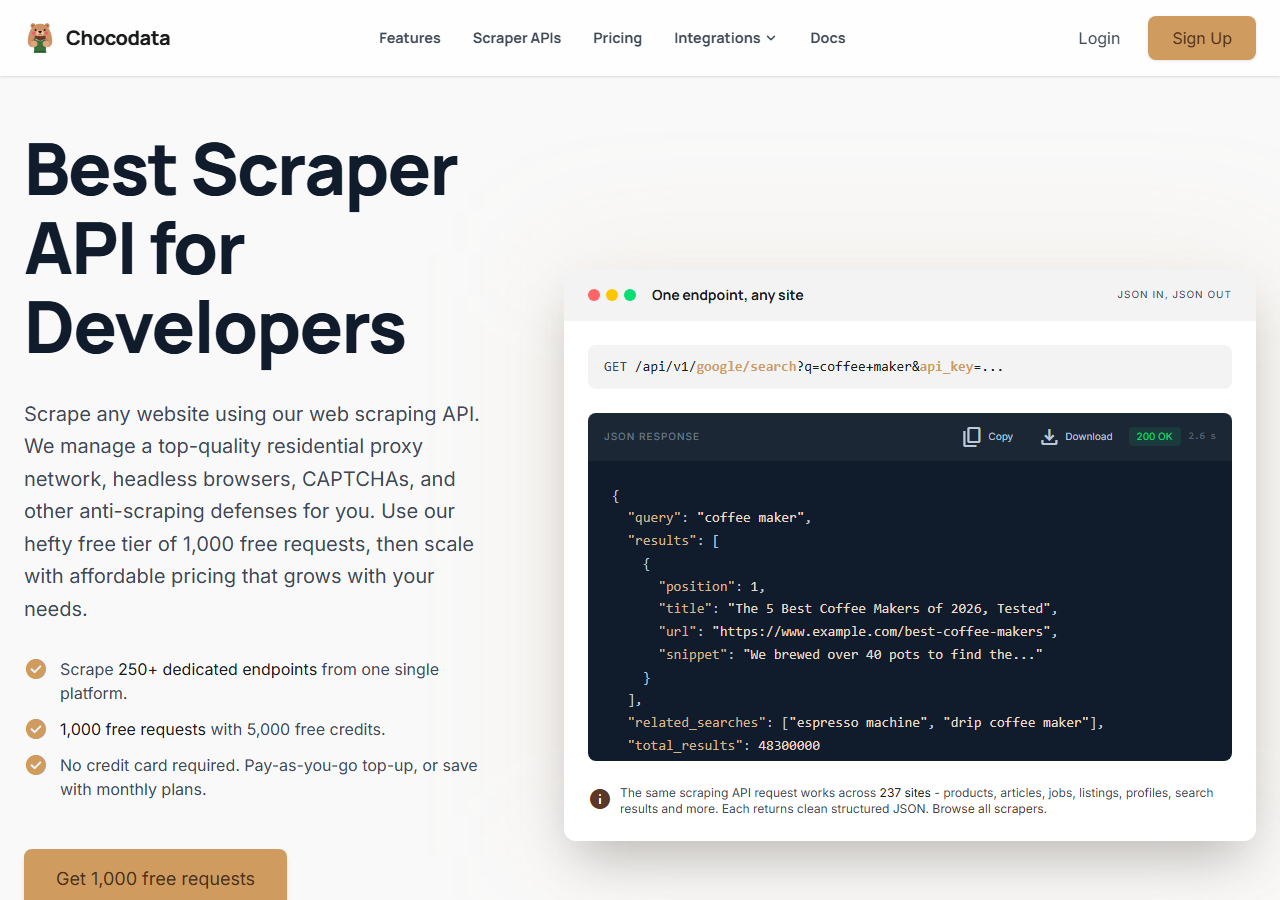Click the "total_results": 48300000 line

click(x=724, y=745)
